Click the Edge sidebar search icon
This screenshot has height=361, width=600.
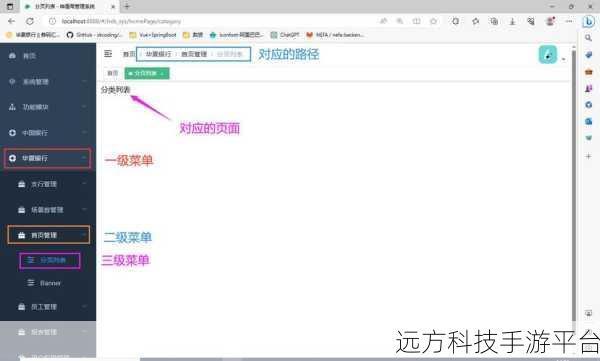(589, 38)
